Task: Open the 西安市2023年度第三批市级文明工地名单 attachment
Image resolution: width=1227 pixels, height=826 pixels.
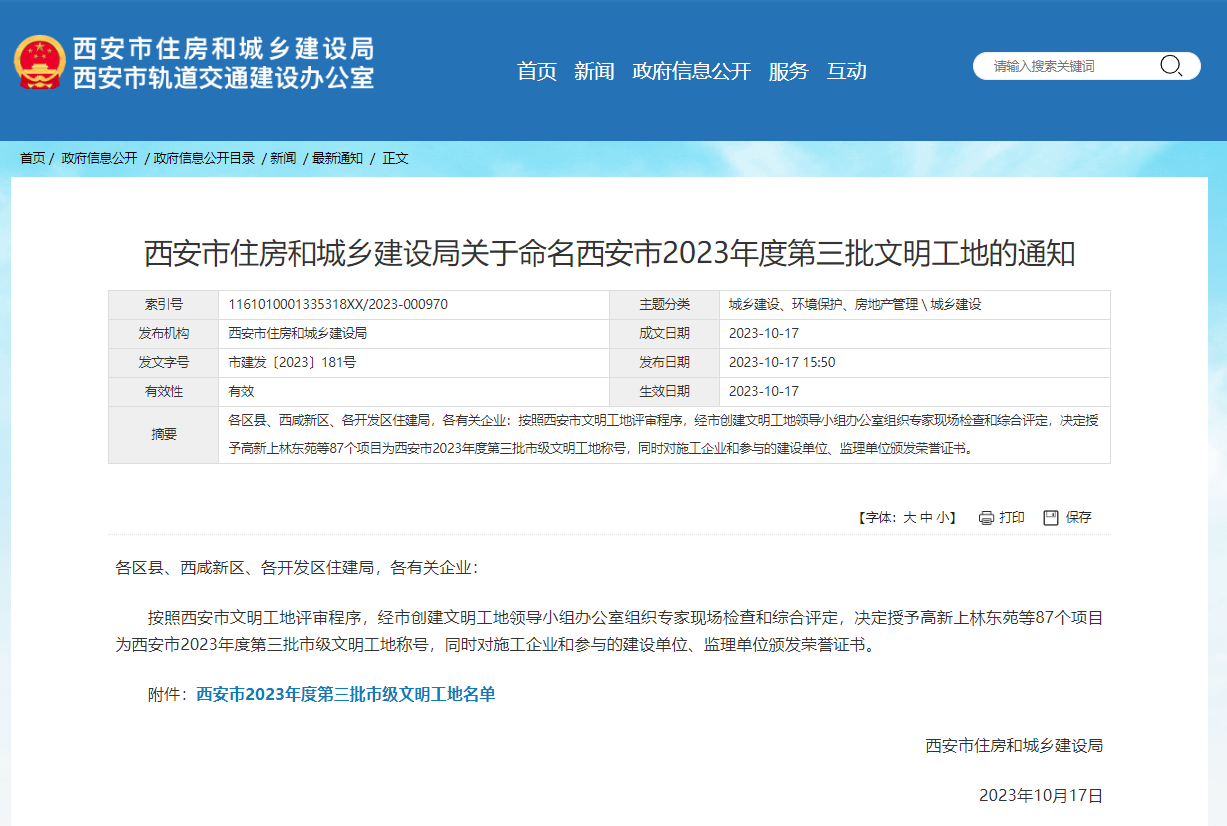Action: click(345, 694)
